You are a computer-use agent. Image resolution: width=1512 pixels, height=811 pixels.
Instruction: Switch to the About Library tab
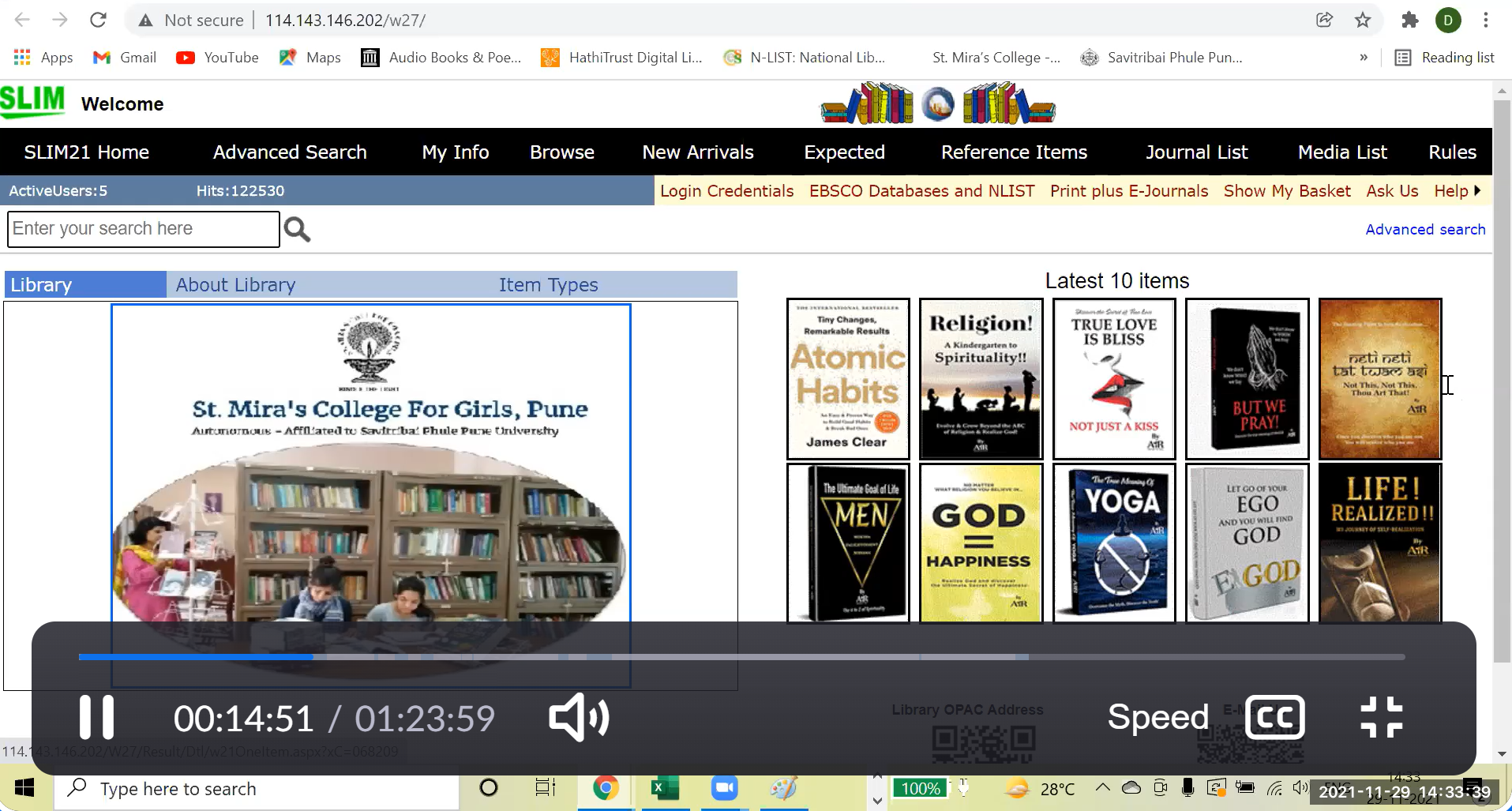235,284
